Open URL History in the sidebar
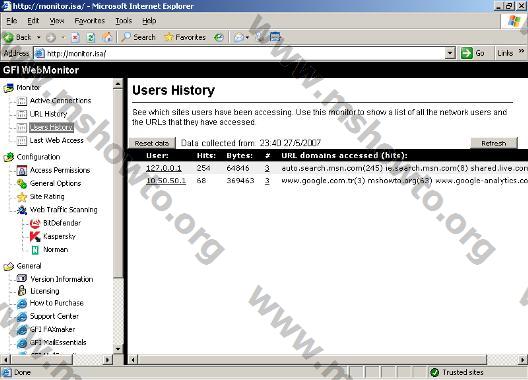The height and width of the screenshot is (380, 528). pos(48,114)
